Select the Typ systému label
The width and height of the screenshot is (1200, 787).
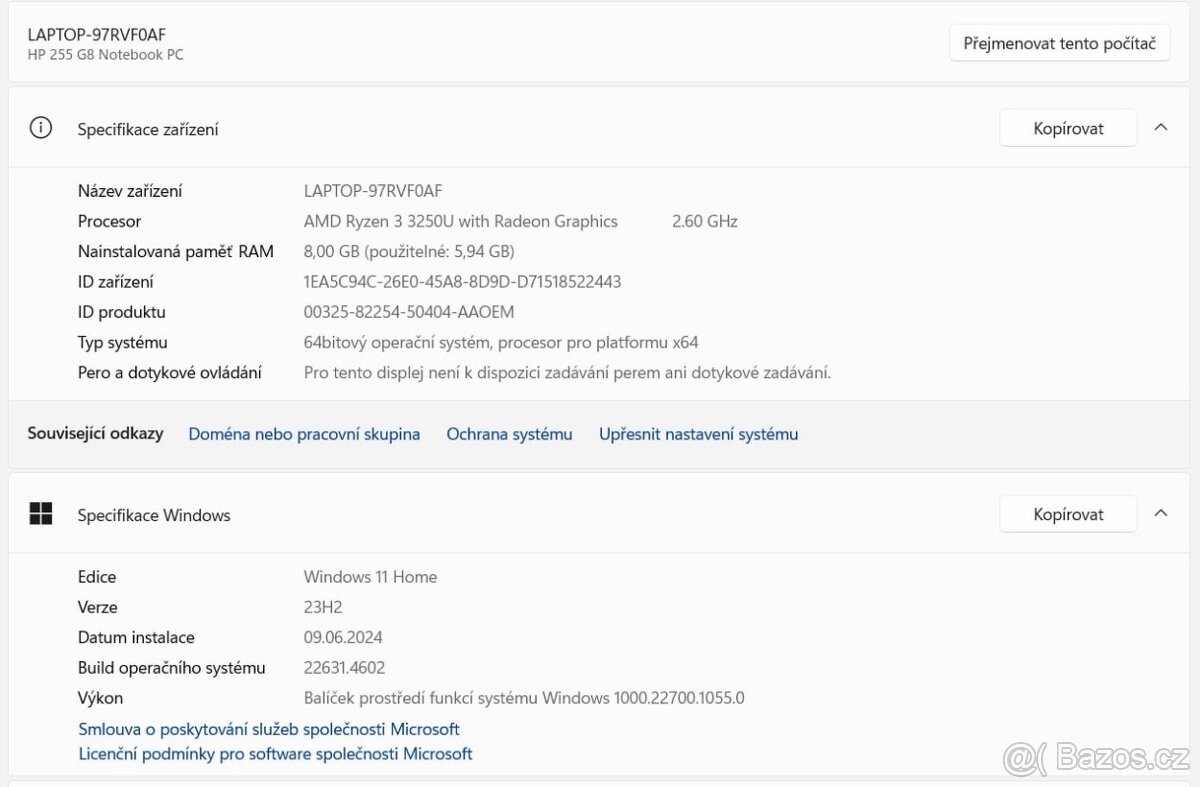tap(123, 342)
